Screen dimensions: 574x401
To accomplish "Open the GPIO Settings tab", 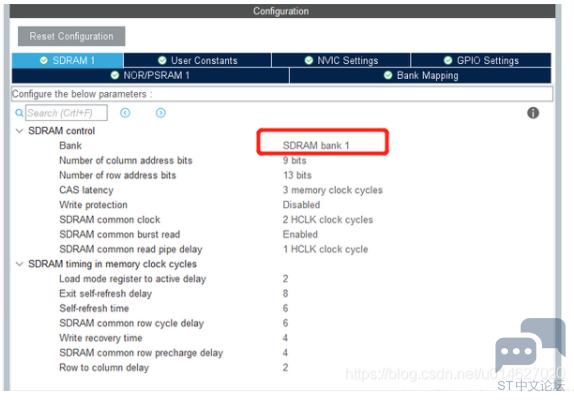I will click(x=481, y=60).
